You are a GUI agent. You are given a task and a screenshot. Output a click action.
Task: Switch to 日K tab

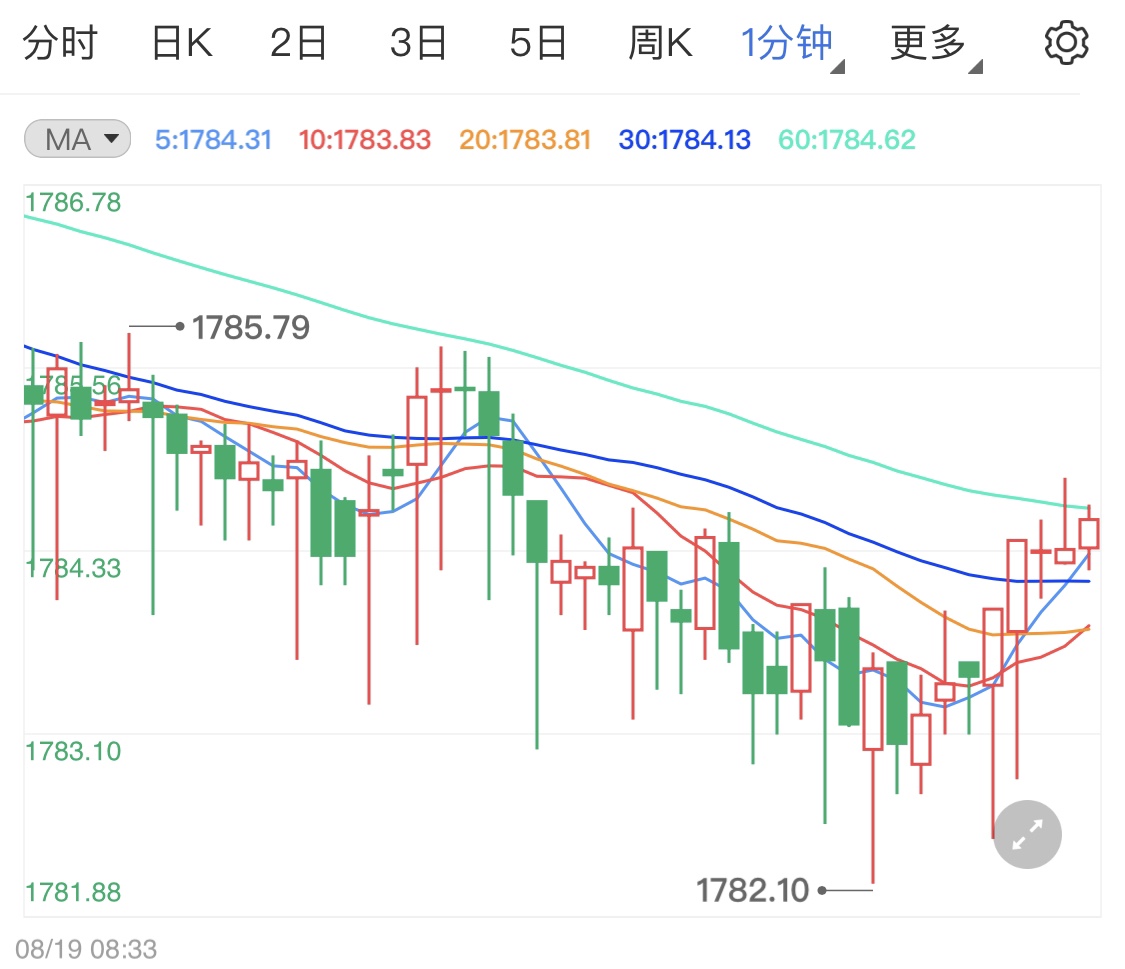pyautogui.click(x=182, y=42)
